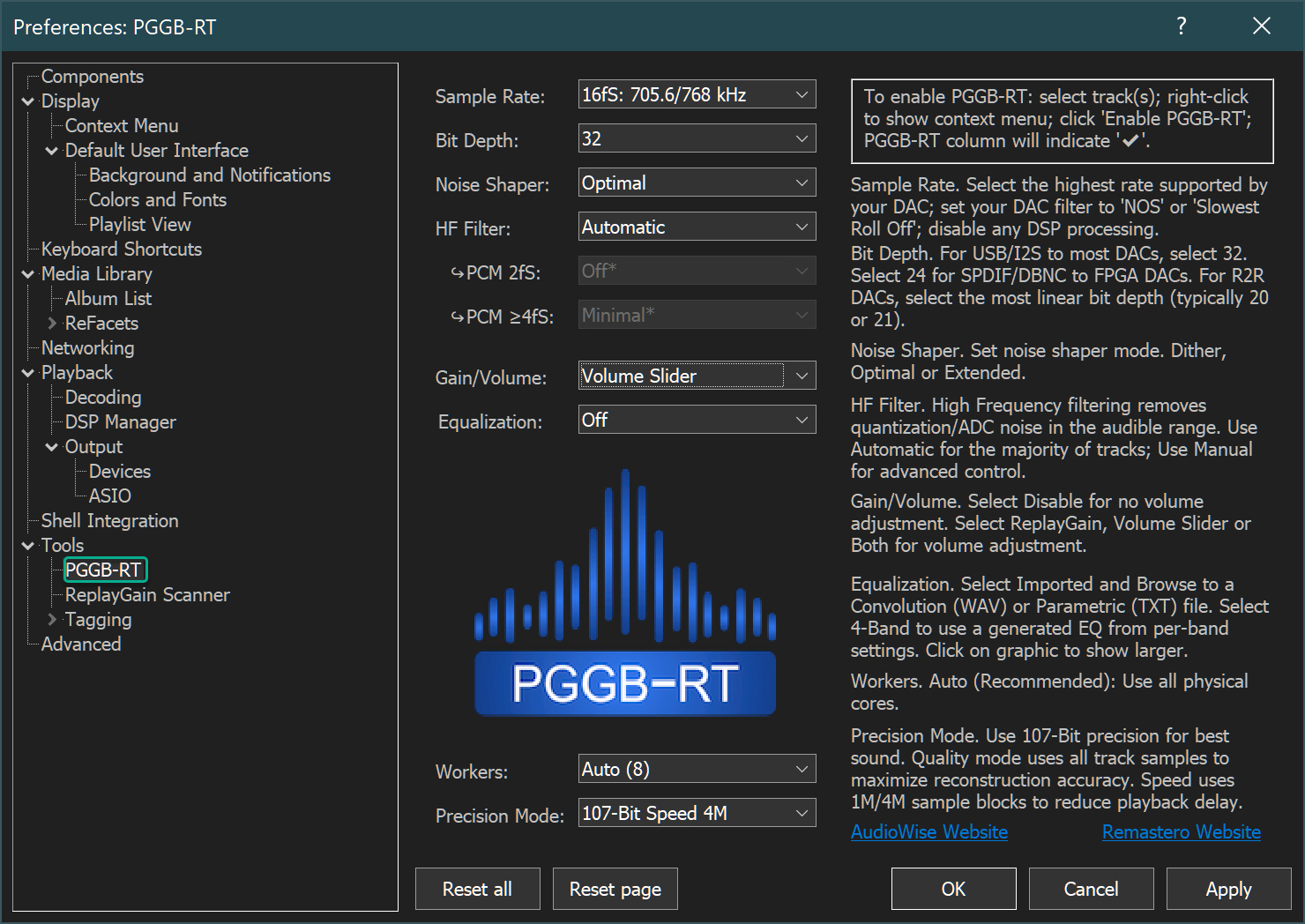Expand the Tagging tree node
The width and height of the screenshot is (1305, 924).
[52, 620]
